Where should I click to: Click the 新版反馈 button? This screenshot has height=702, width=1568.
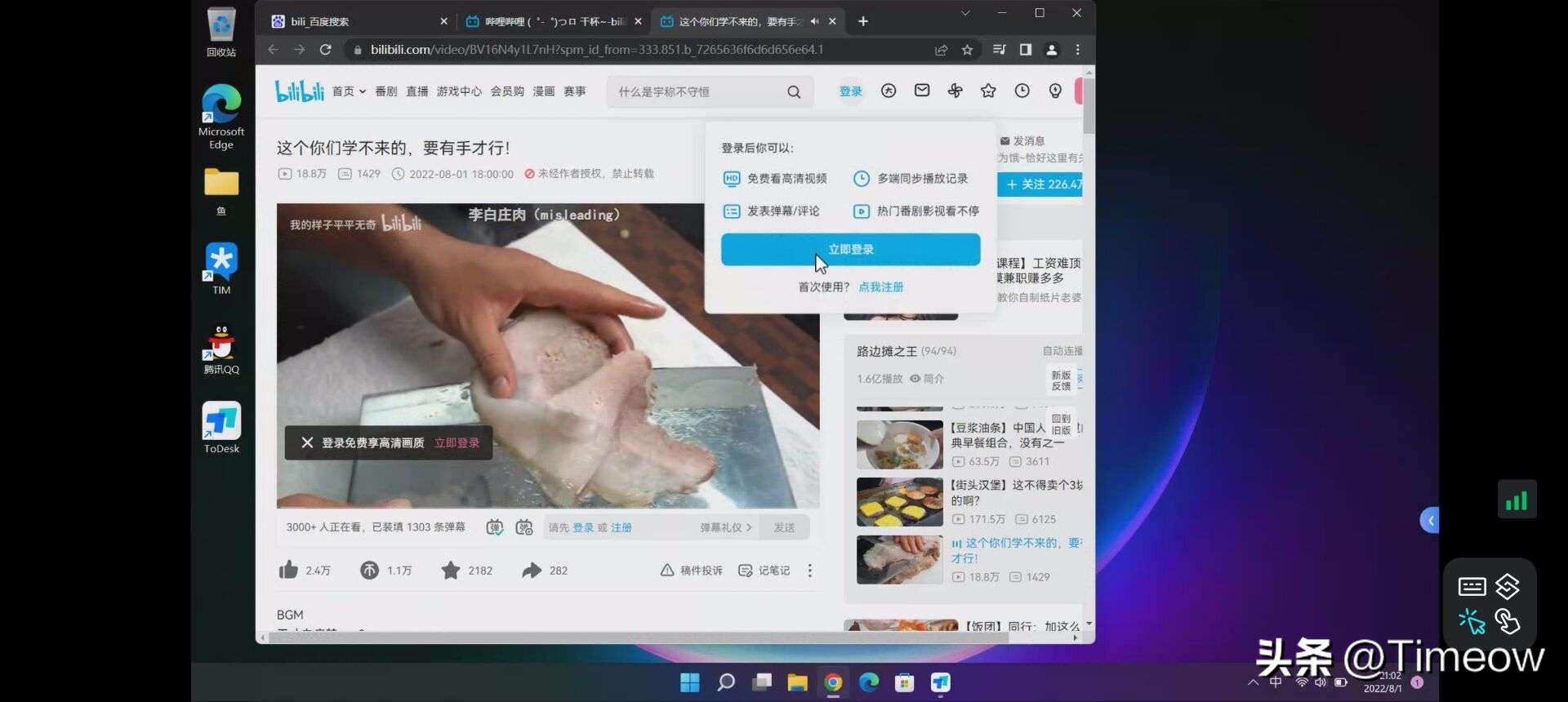click(1061, 380)
